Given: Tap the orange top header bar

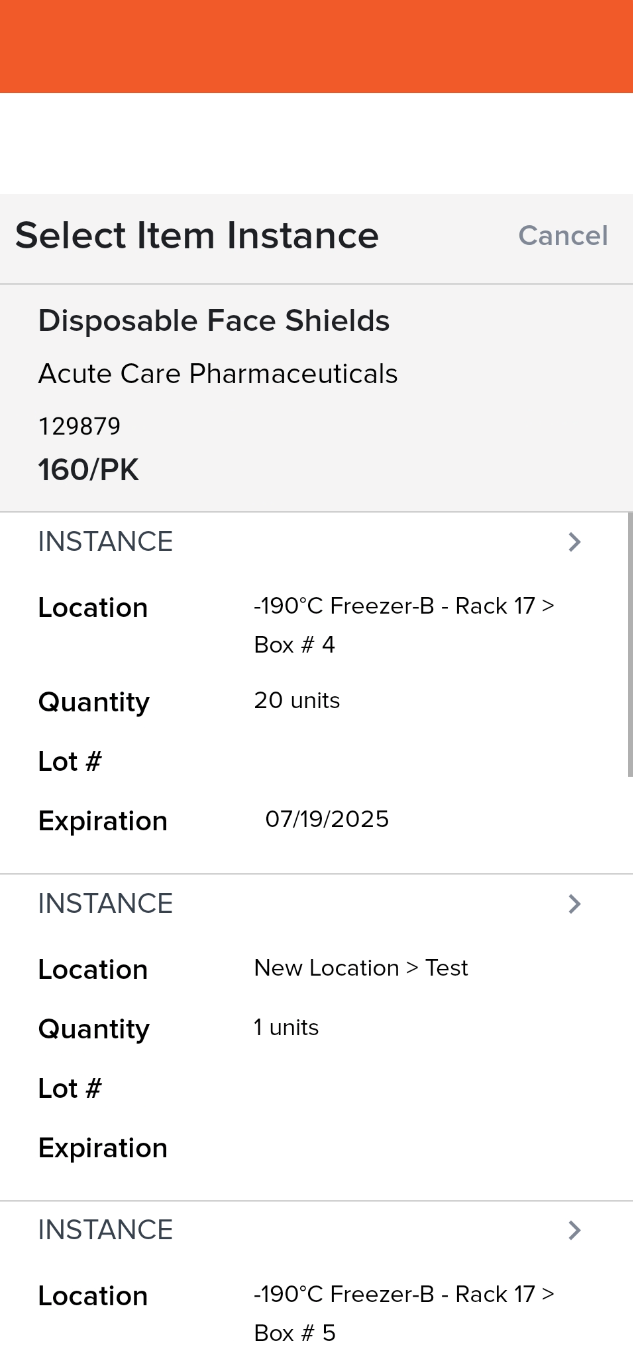Looking at the screenshot, I should [316, 46].
